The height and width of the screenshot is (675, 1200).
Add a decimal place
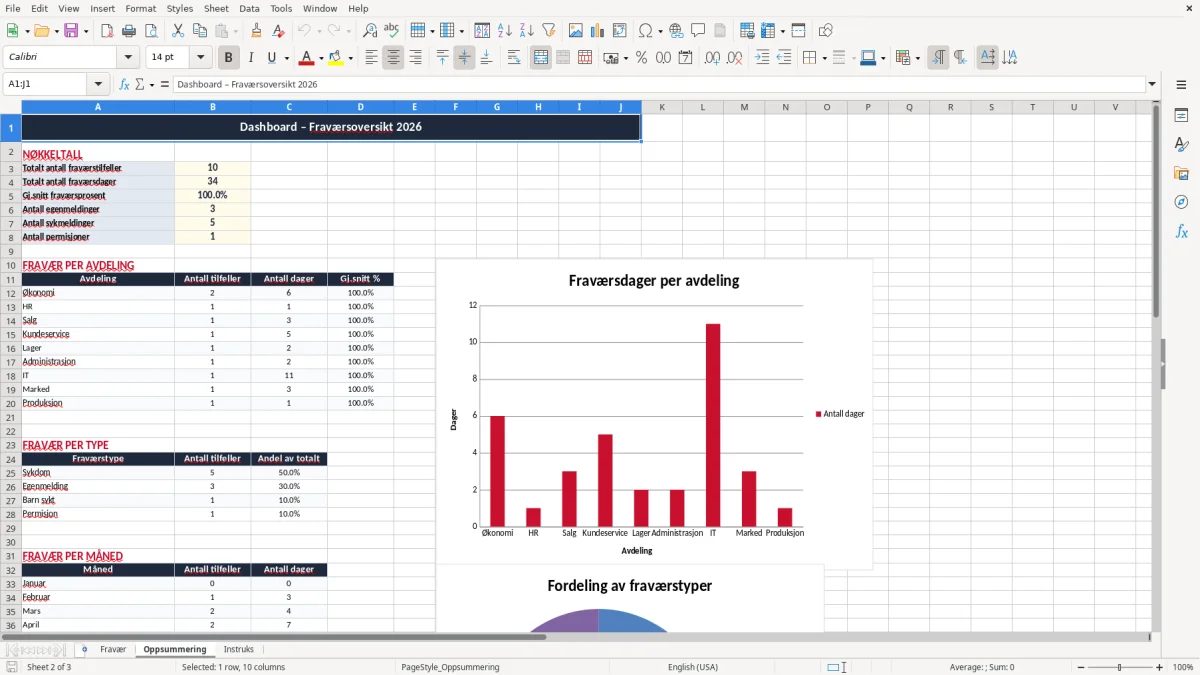714,58
